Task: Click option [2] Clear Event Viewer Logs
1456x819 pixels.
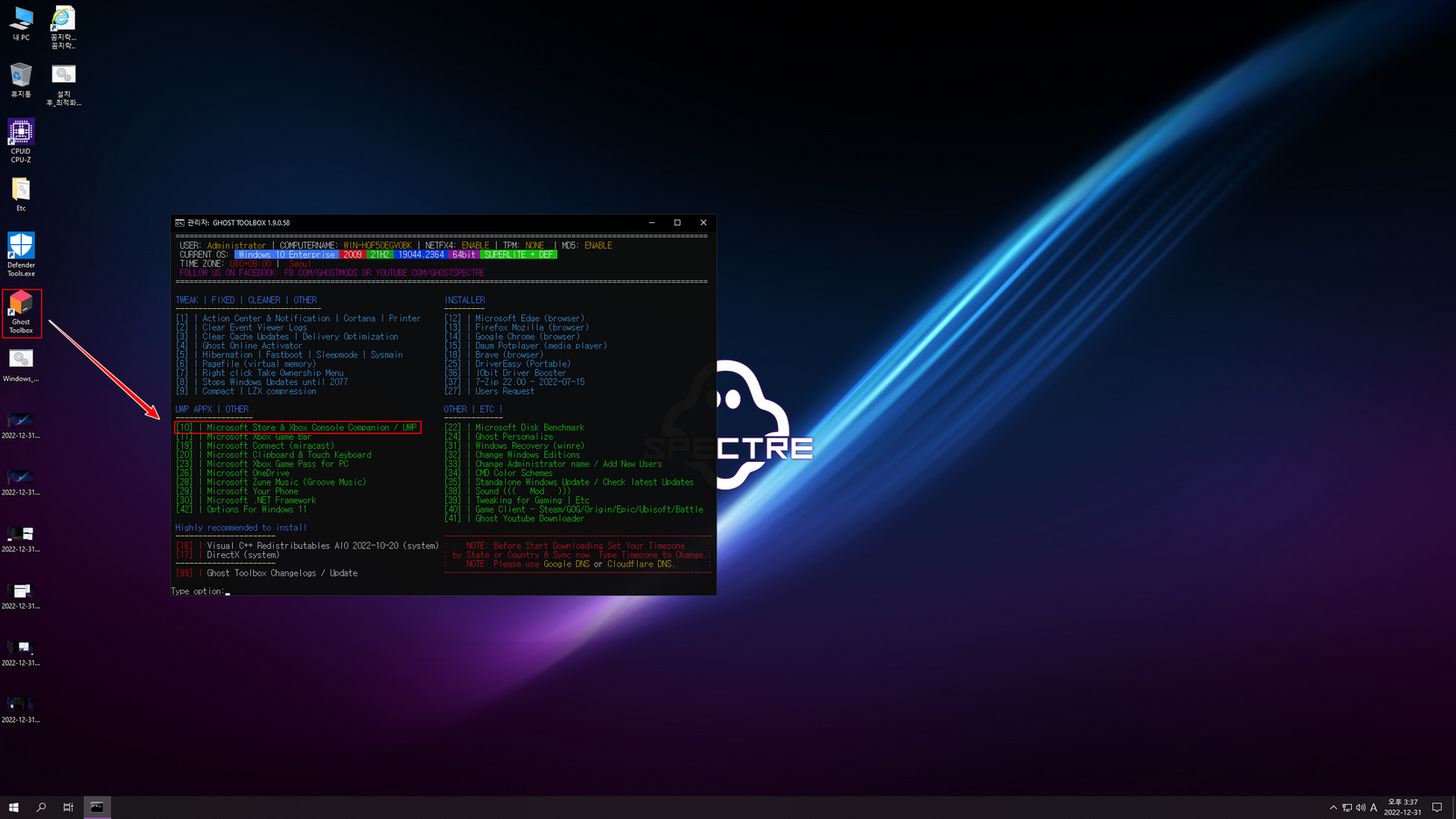Action: (241, 327)
